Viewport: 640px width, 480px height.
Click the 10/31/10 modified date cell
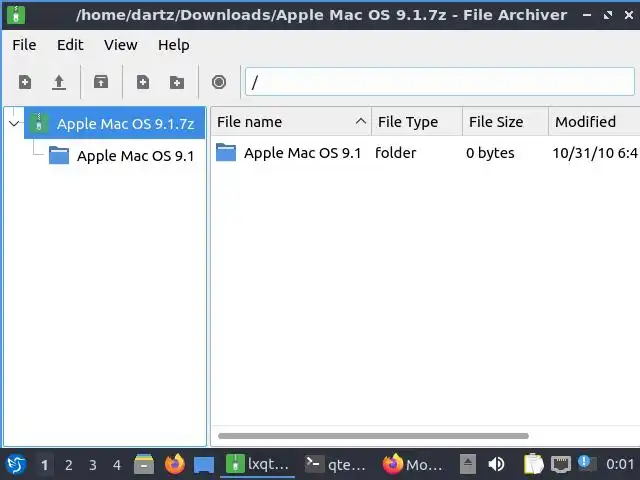tap(595, 153)
